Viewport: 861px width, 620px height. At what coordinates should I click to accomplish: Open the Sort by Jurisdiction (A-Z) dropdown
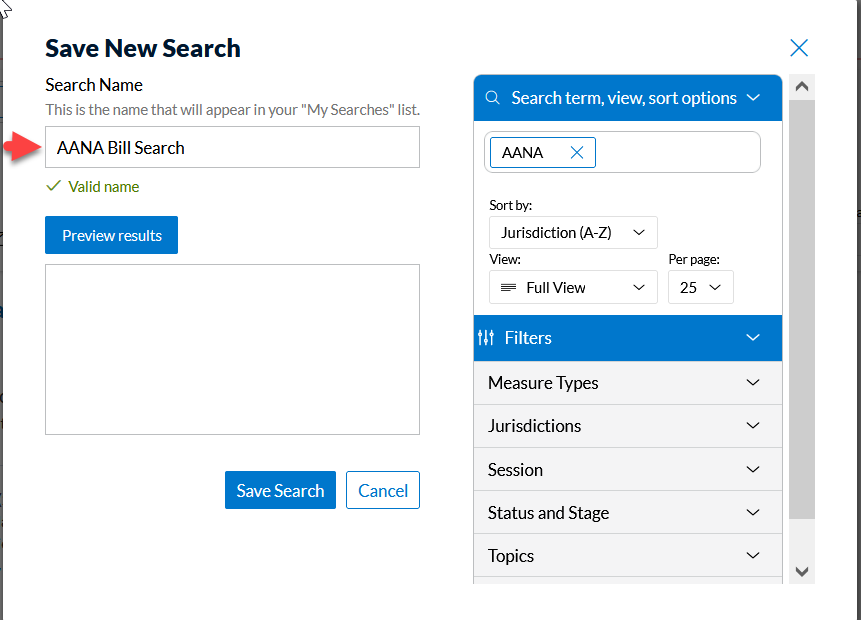pos(573,232)
